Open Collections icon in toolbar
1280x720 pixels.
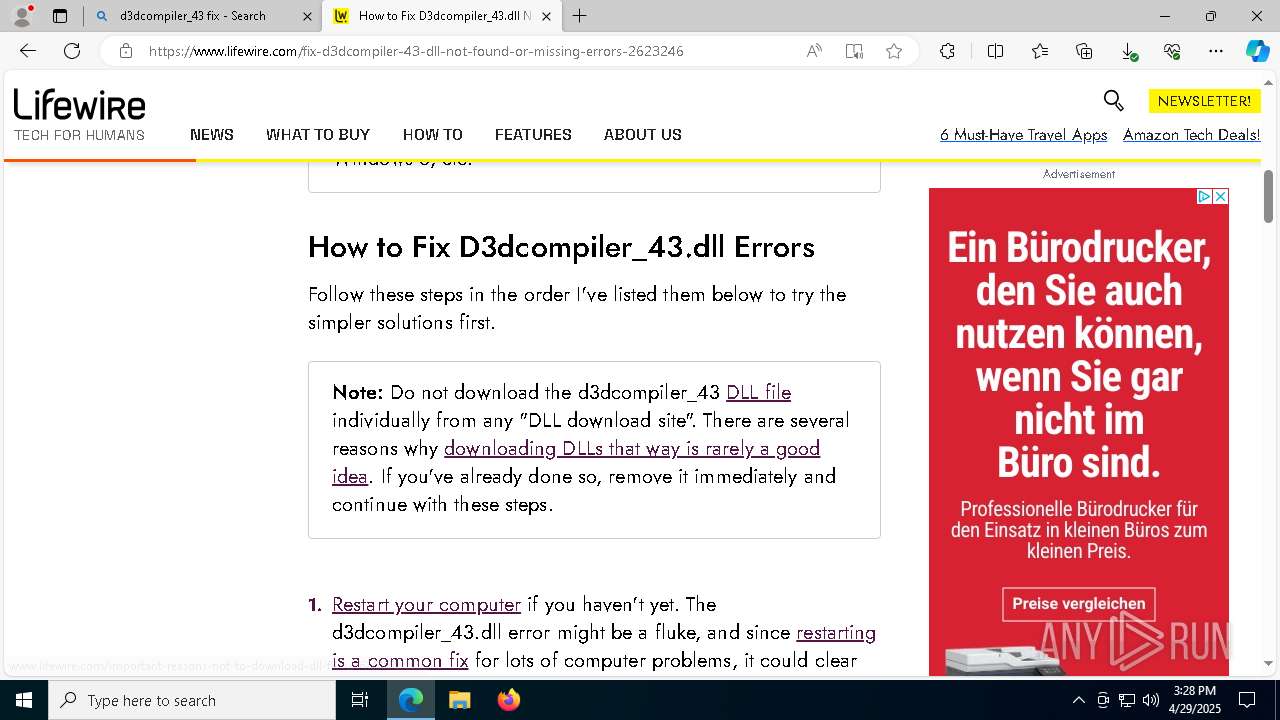(x=1084, y=51)
